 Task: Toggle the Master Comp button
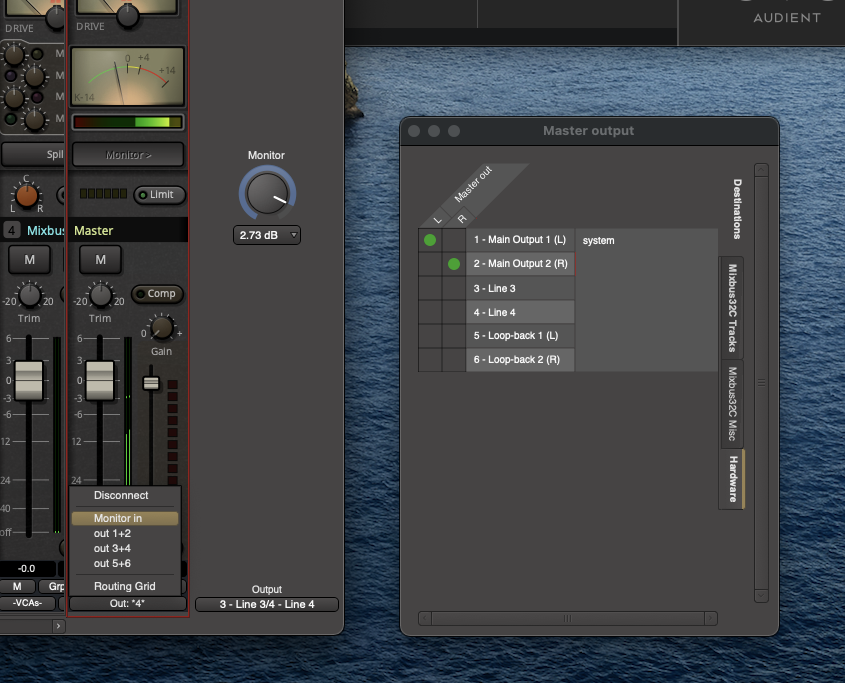tap(157, 294)
